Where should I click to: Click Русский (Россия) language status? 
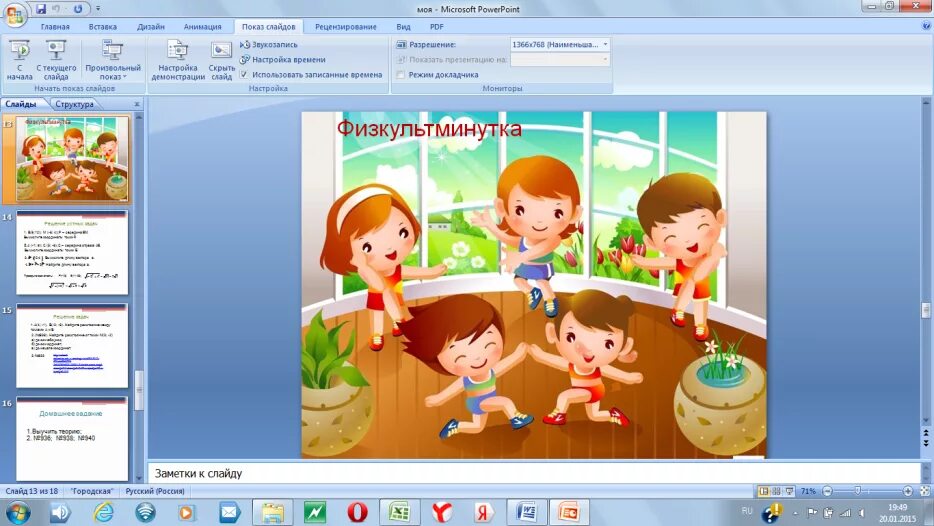(x=155, y=491)
